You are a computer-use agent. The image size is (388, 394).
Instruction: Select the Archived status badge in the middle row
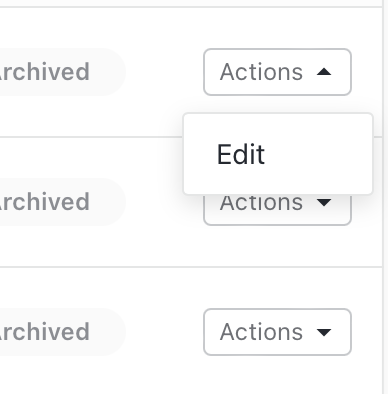[62, 202]
